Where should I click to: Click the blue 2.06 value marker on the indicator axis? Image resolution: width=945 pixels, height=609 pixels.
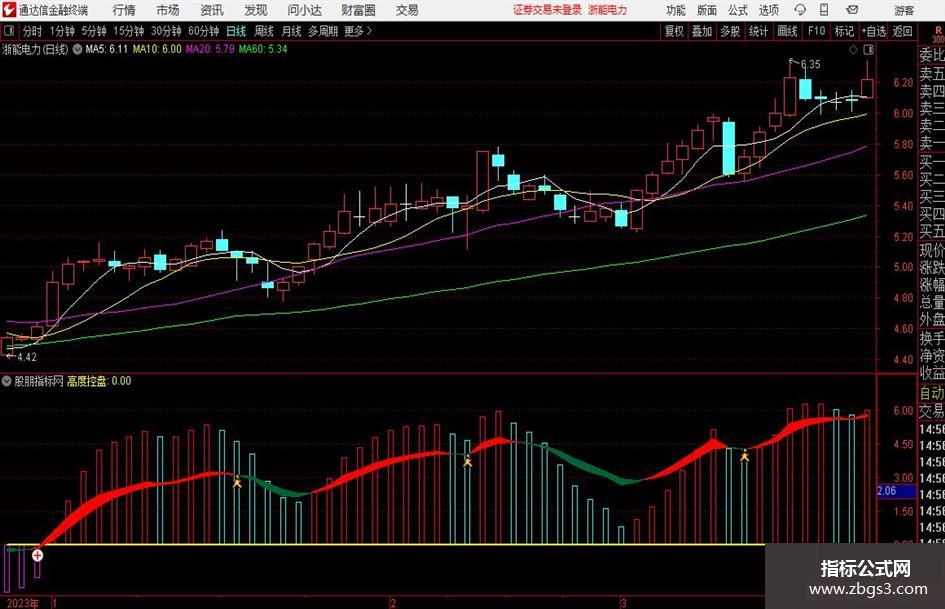click(895, 491)
